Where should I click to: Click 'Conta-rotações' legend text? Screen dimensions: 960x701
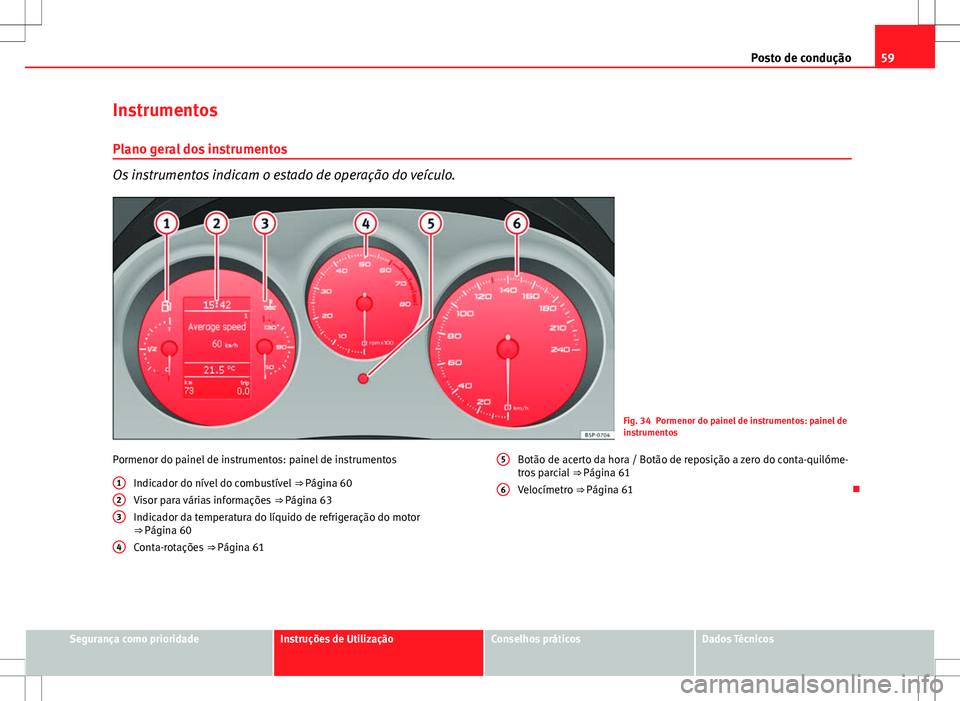pyautogui.click(x=168, y=547)
